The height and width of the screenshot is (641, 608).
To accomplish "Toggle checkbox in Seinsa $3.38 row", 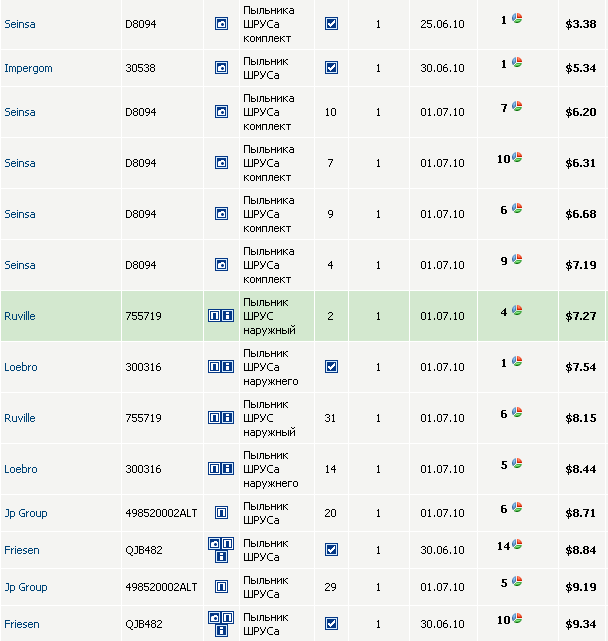I will pyautogui.click(x=331, y=24).
